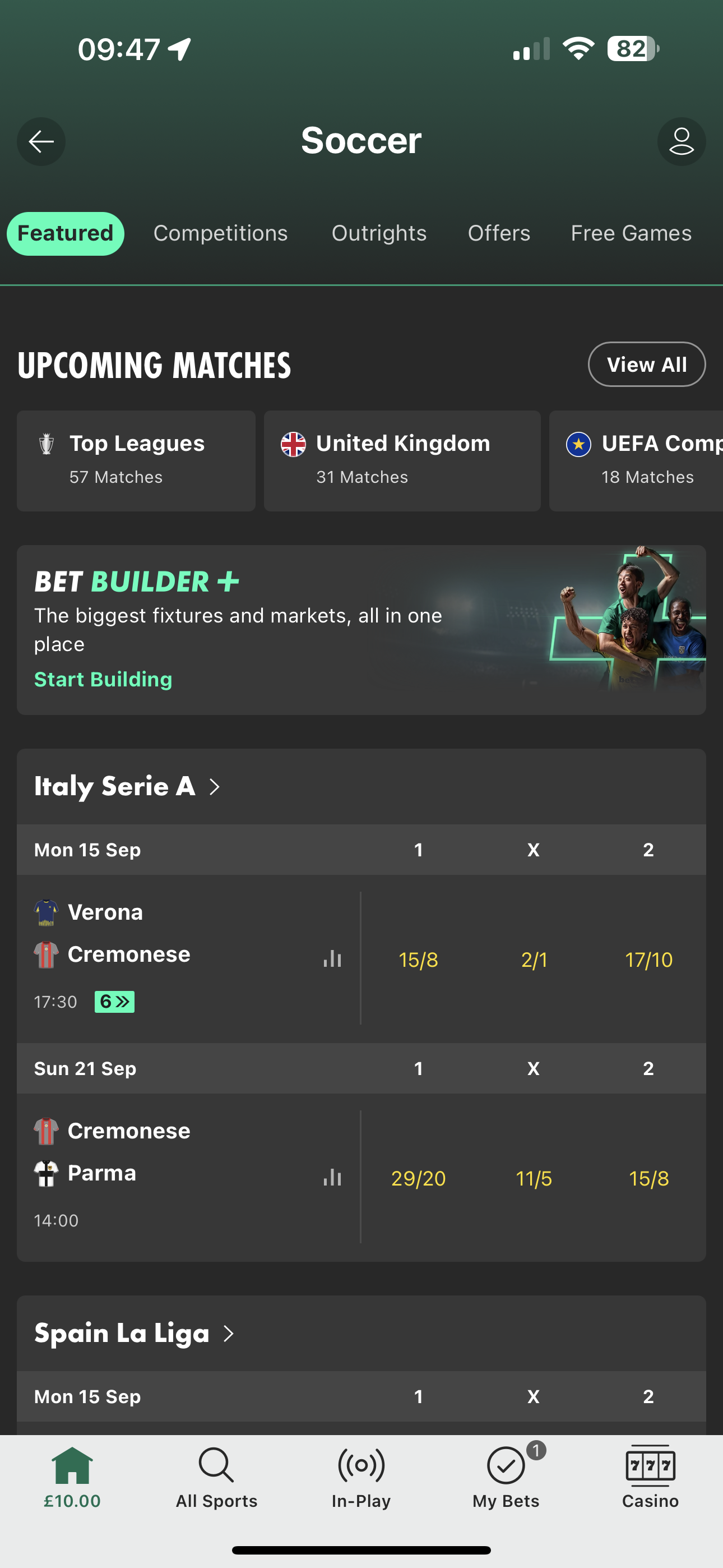Image resolution: width=723 pixels, height=1568 pixels.
Task: Open the user account profile icon
Action: coord(681,141)
